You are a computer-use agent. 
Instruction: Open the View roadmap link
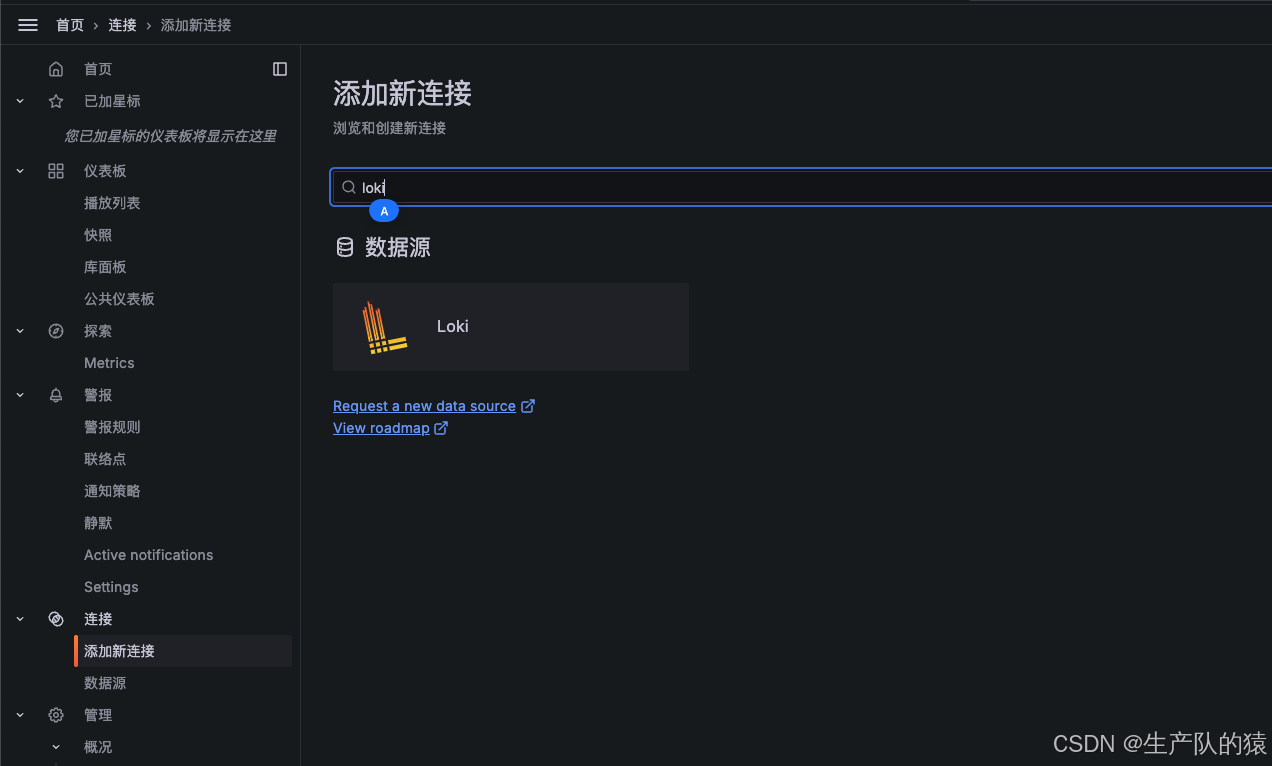point(381,428)
